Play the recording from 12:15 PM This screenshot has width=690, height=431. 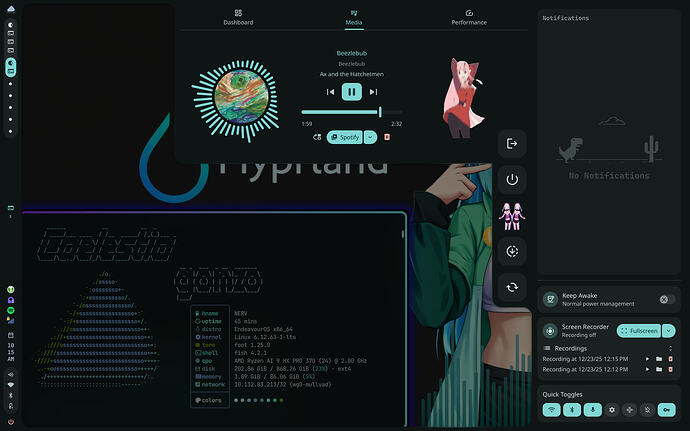pos(647,358)
